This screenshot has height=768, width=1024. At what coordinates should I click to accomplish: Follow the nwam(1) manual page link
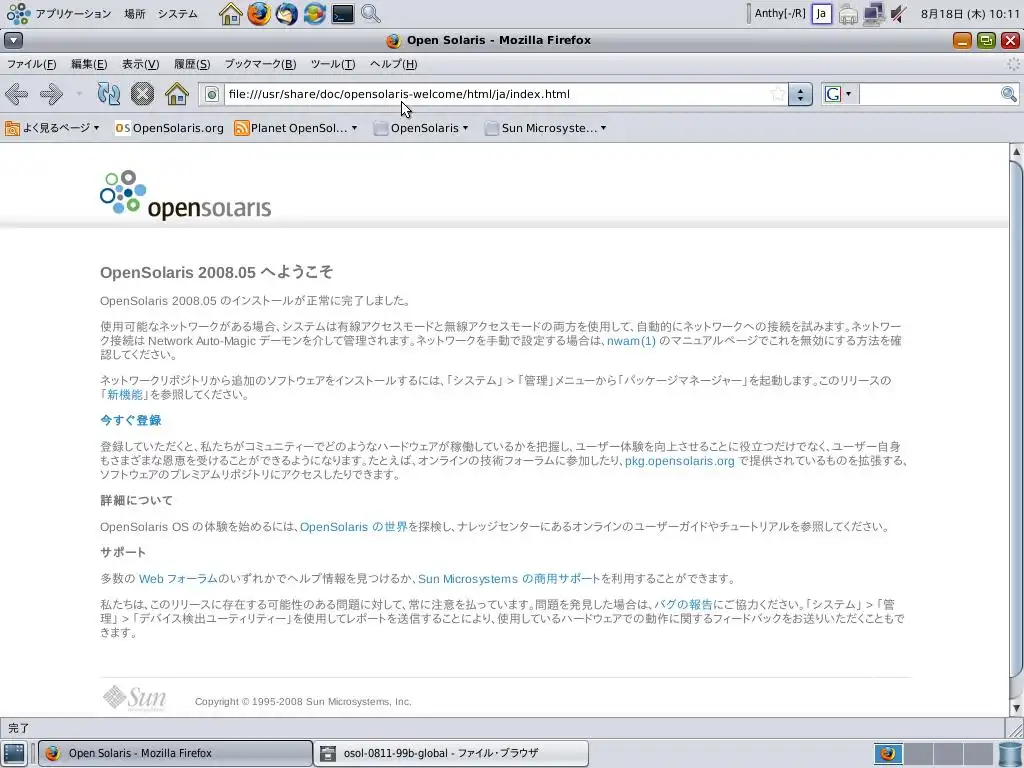coord(631,340)
